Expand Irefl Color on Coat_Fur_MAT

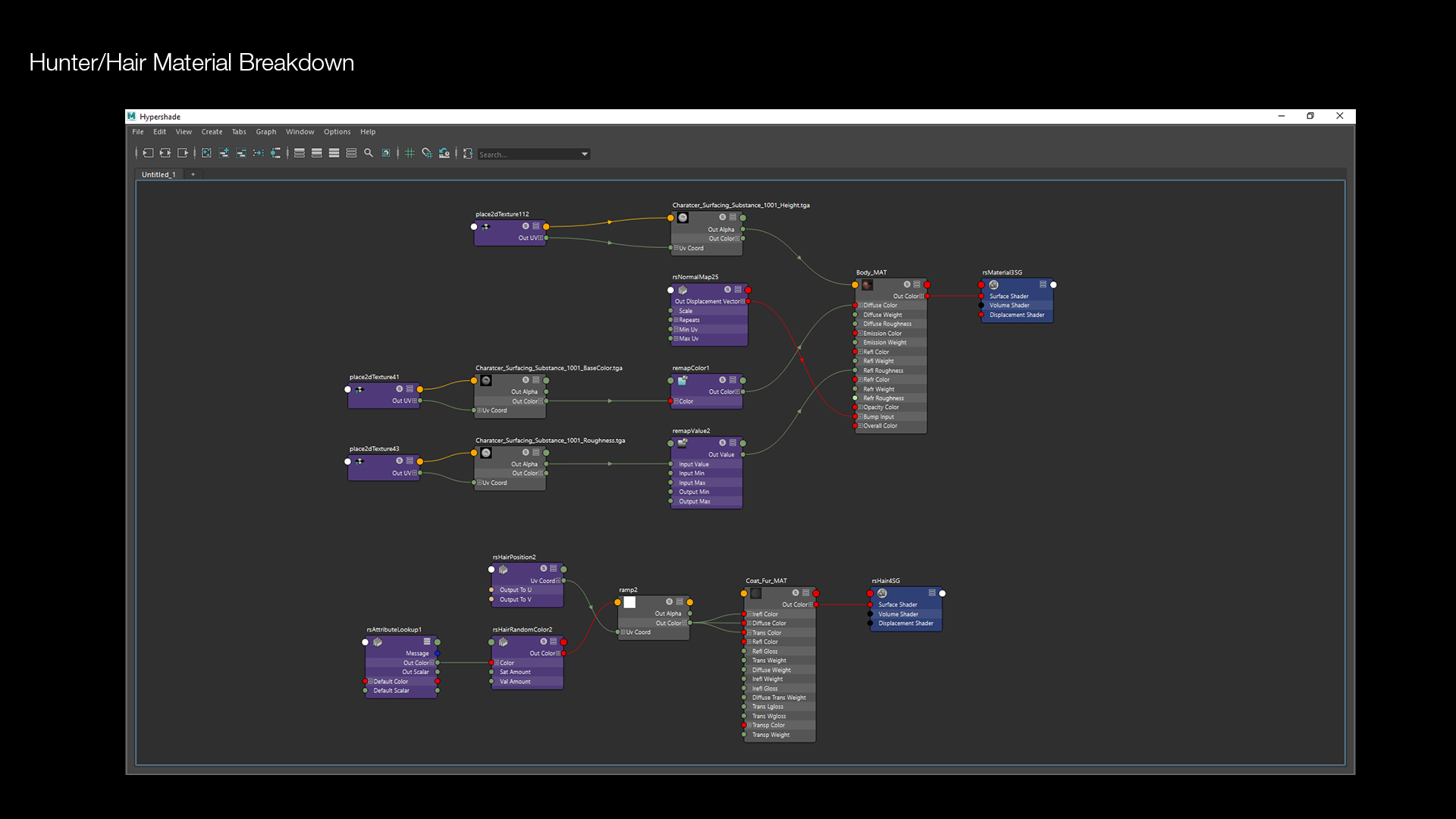749,614
